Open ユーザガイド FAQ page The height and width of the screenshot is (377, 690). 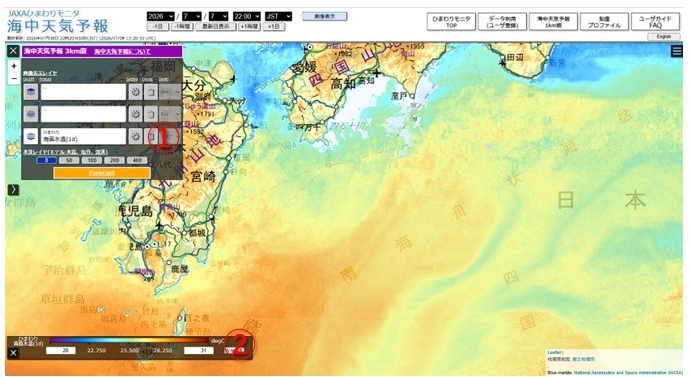click(x=655, y=22)
